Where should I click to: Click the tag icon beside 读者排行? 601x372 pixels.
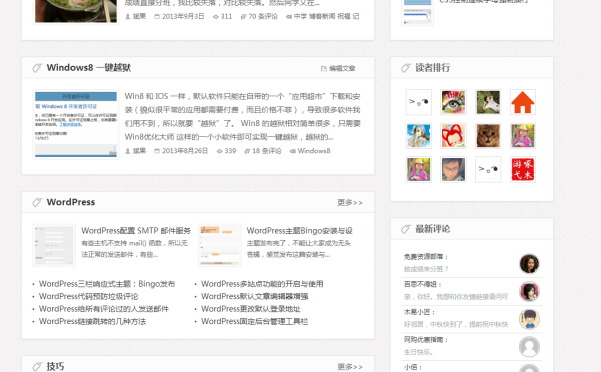[406, 68]
